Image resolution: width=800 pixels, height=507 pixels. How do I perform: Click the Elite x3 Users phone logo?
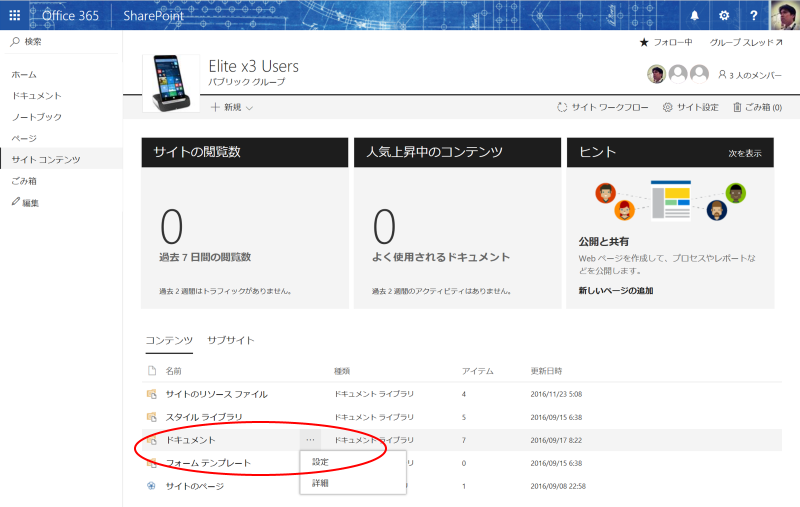(170, 83)
